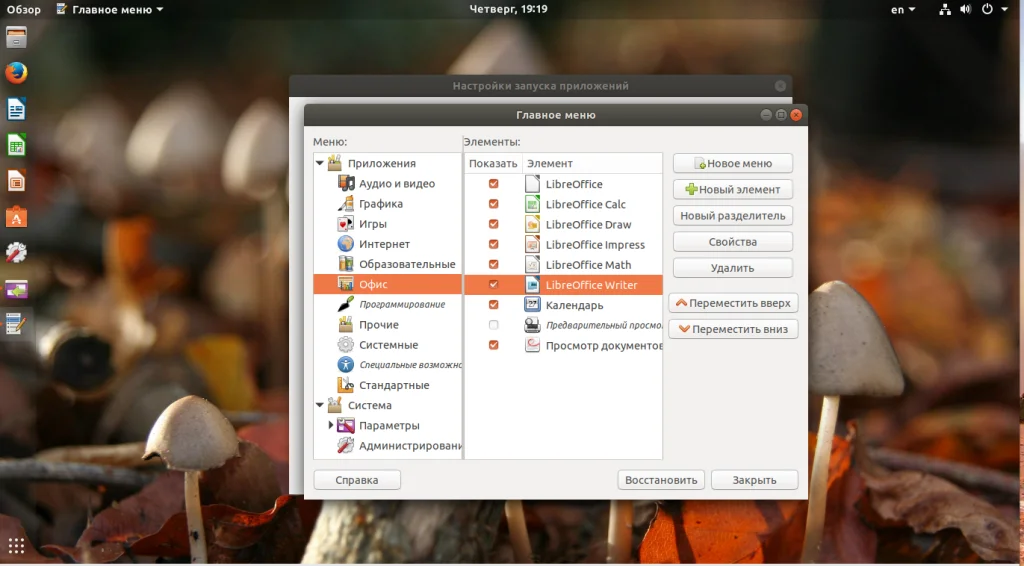Click the LibreOffice Impress element icon

(532, 244)
